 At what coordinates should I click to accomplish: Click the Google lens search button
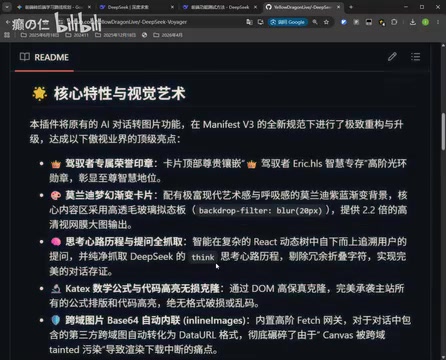pyautogui.click(x=287, y=22)
